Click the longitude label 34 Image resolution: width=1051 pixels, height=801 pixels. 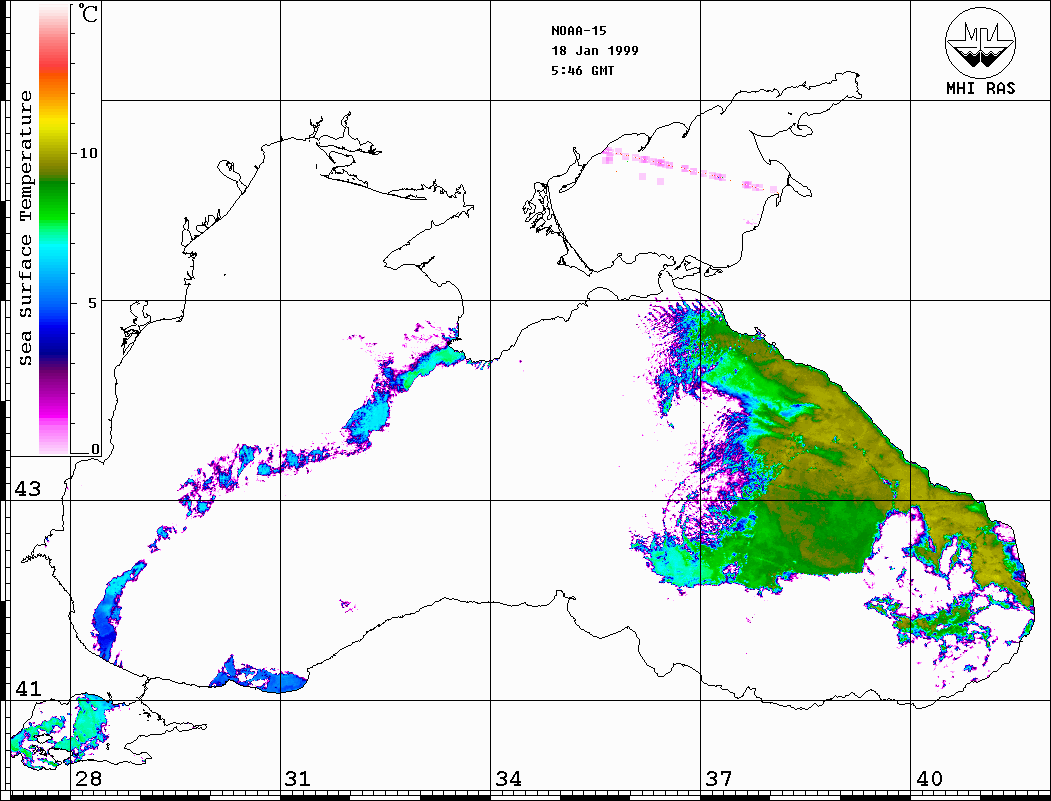508,778
